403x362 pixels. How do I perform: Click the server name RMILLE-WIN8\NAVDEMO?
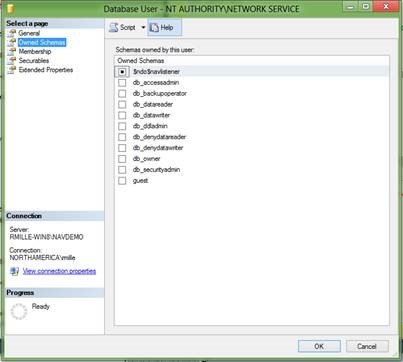(x=46, y=237)
